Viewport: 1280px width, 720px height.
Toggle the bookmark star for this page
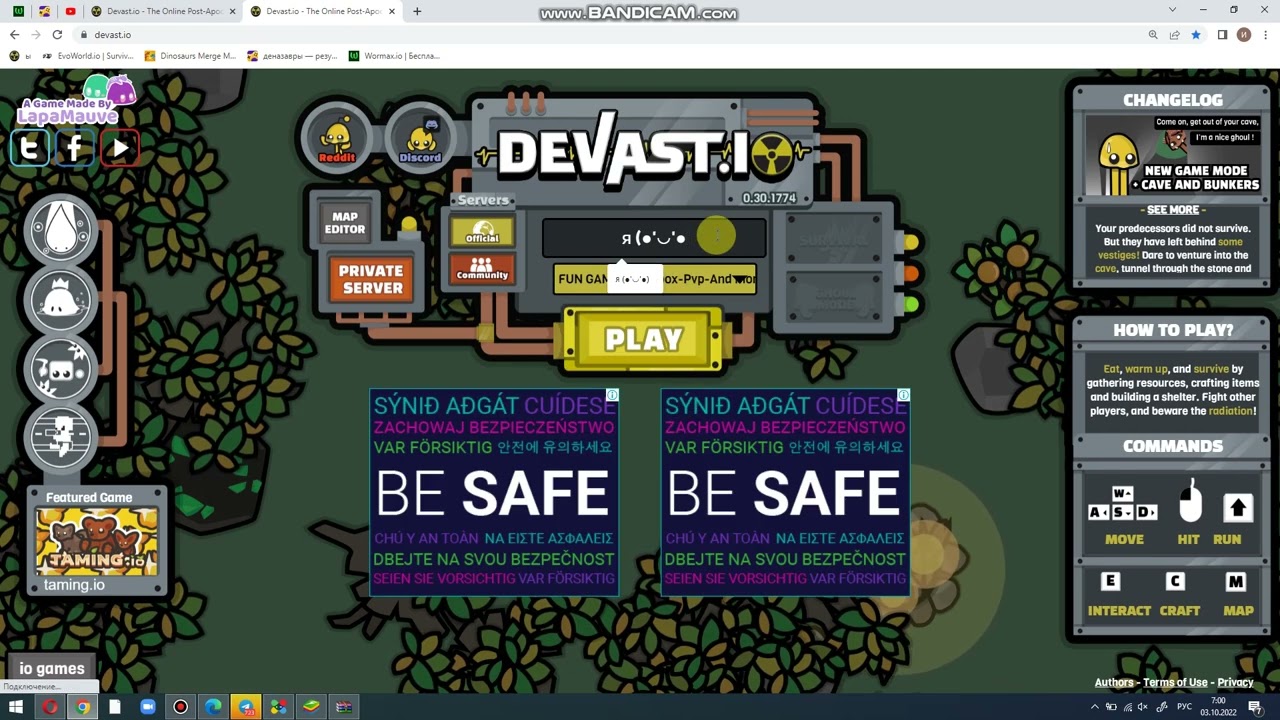[1196, 34]
